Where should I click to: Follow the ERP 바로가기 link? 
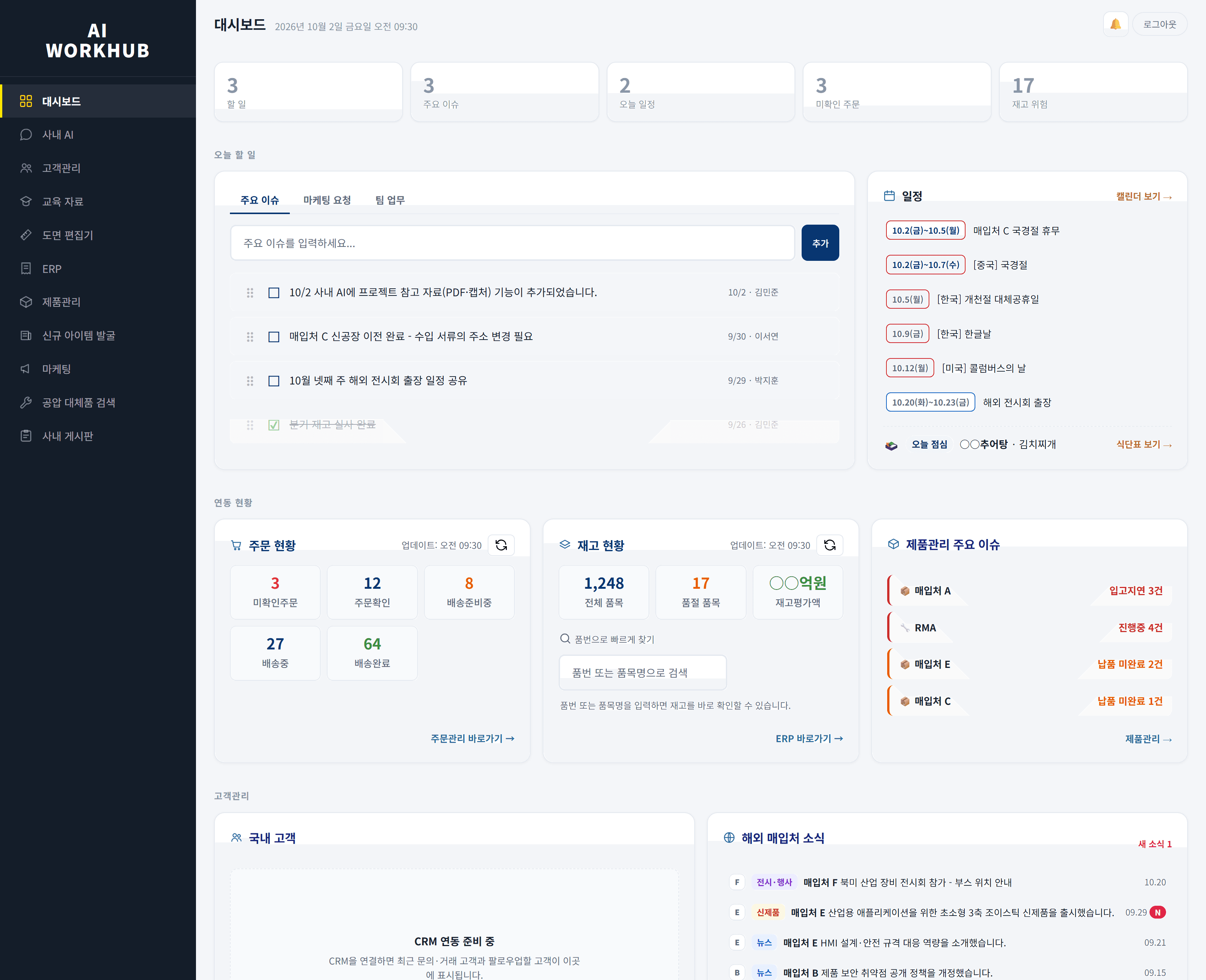tap(809, 738)
